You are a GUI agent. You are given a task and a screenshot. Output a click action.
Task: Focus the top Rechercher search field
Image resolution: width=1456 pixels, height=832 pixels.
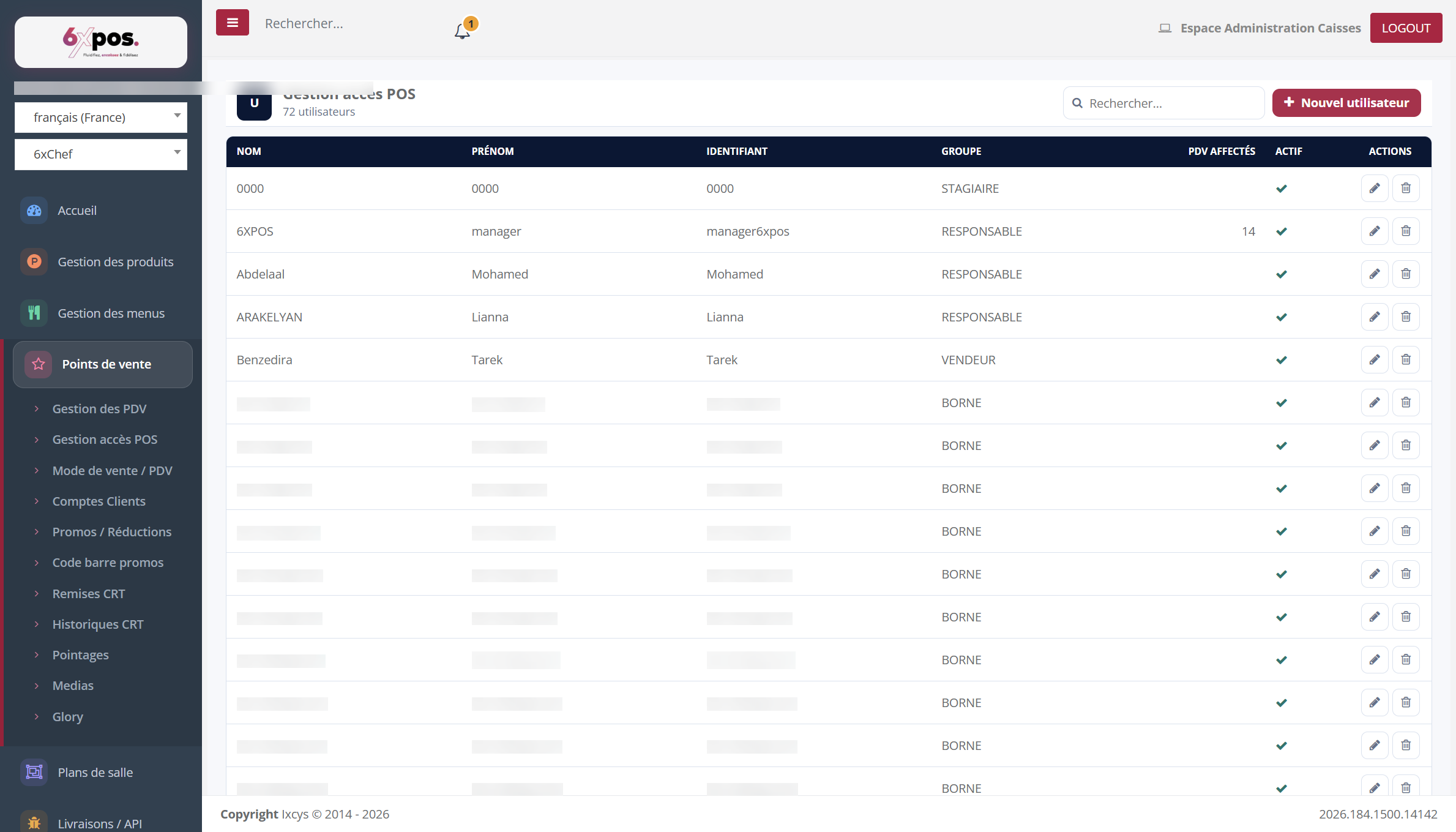[x=352, y=23]
